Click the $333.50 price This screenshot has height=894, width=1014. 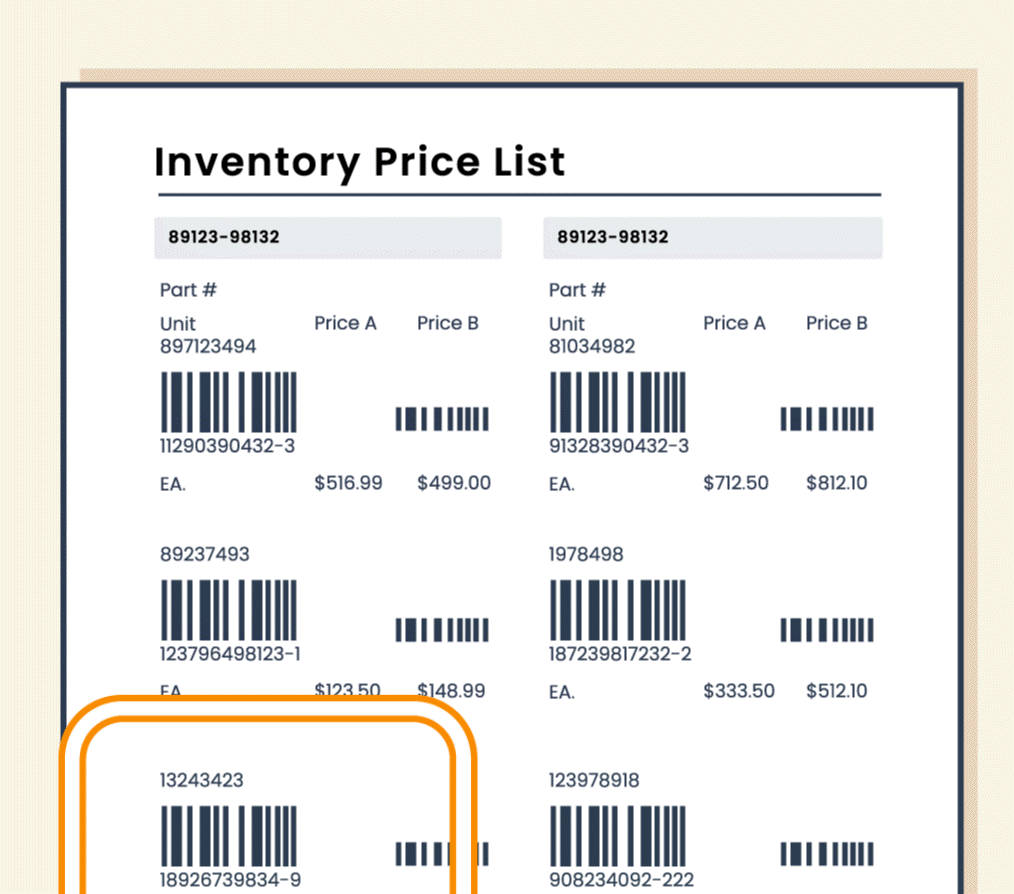(x=738, y=691)
